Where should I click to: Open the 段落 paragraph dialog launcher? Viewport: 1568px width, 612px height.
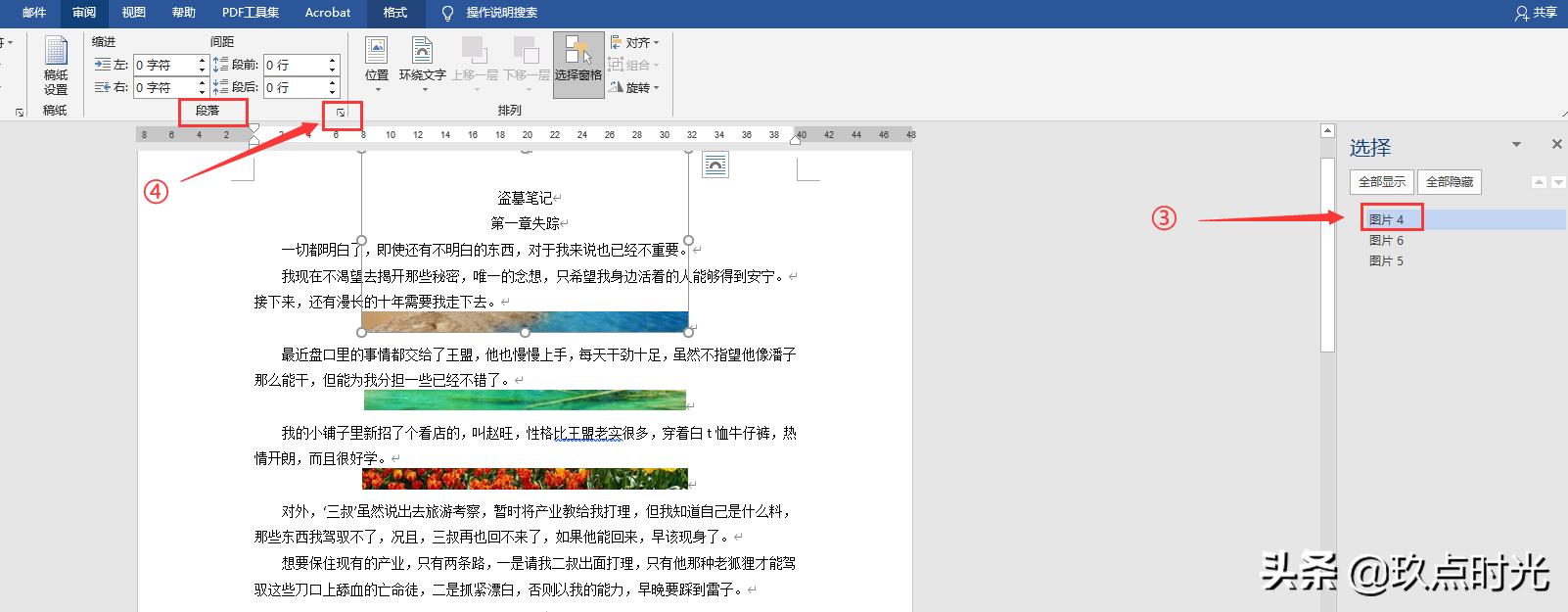pyautogui.click(x=341, y=114)
